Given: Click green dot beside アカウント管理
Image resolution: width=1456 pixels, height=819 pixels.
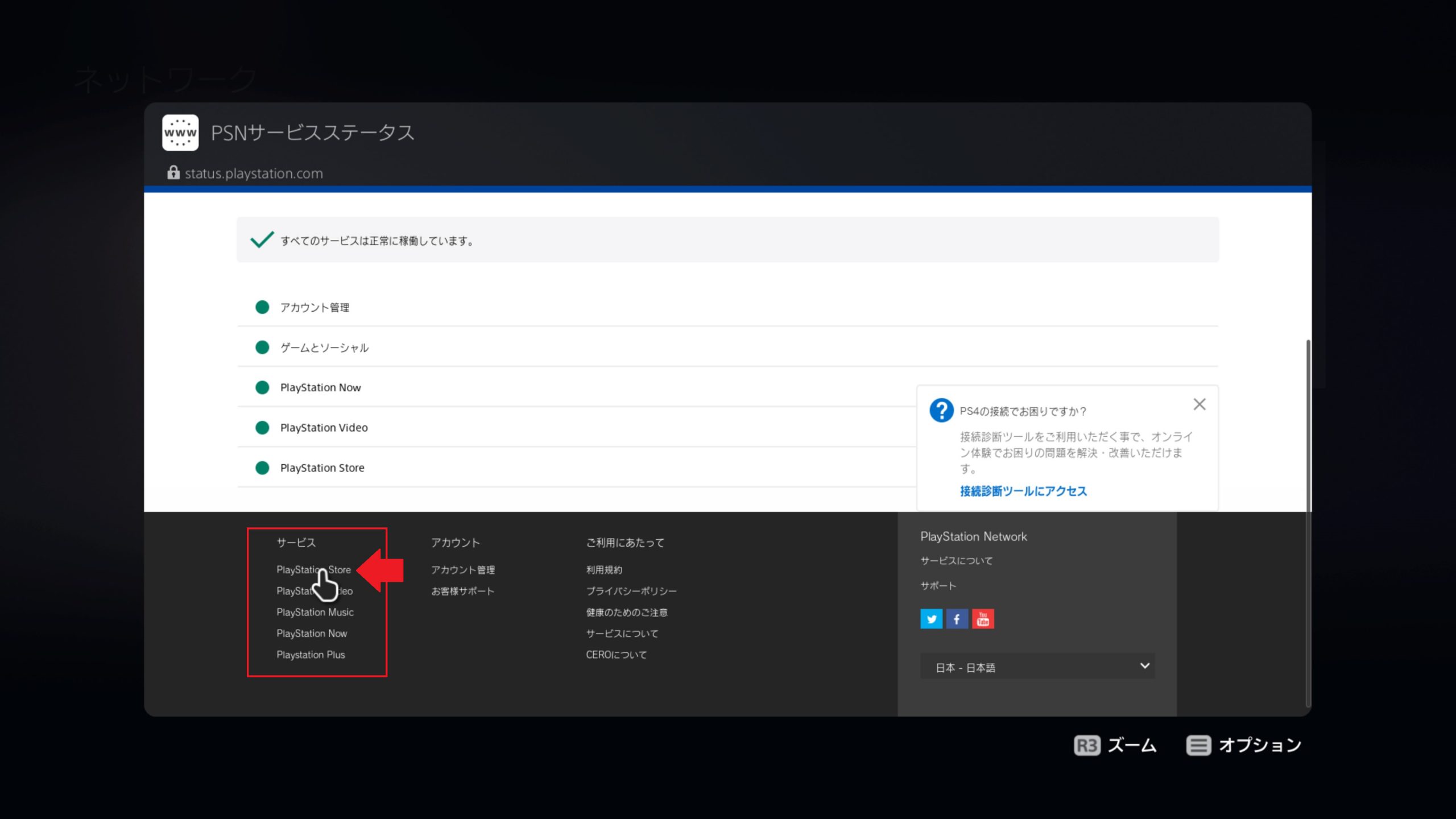Looking at the screenshot, I should click(262, 307).
